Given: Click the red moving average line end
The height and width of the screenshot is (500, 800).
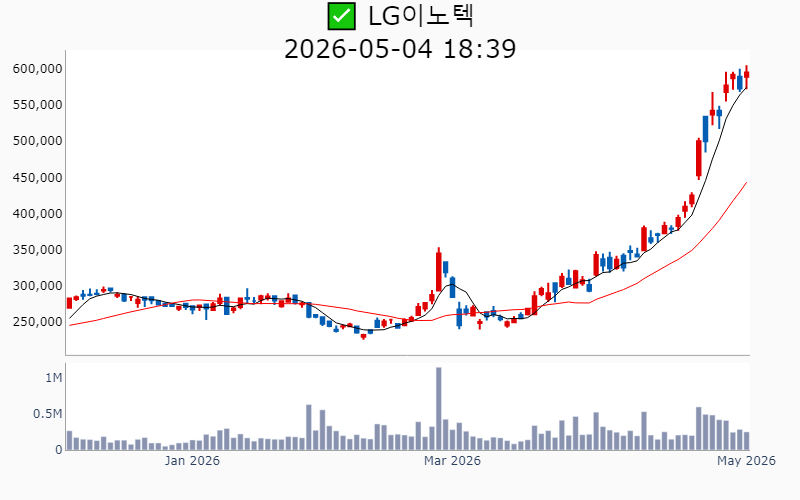Looking at the screenshot, I should (746, 183).
